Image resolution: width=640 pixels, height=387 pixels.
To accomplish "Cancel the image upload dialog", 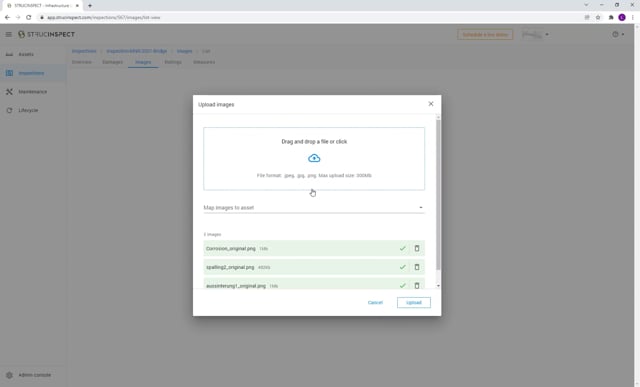I will click(x=375, y=302).
